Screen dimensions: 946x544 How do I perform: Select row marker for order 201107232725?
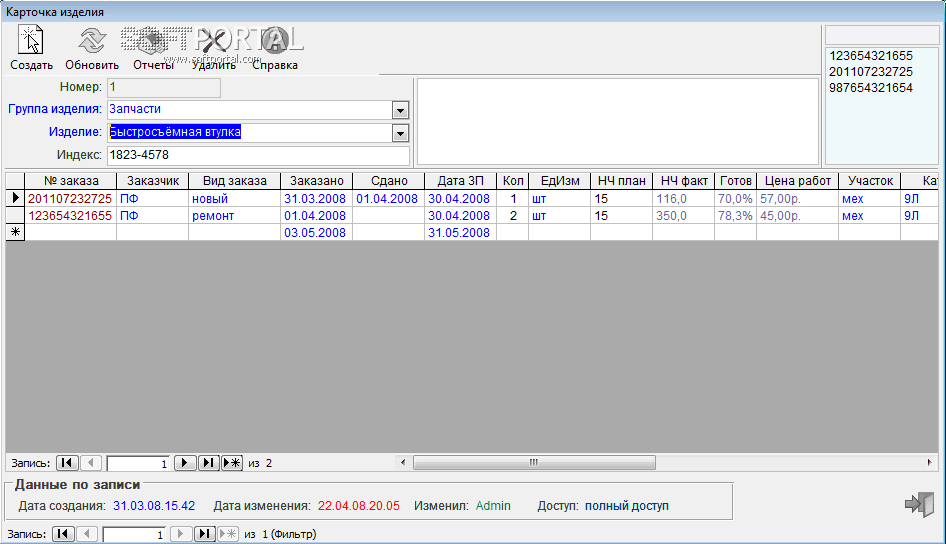point(15,198)
